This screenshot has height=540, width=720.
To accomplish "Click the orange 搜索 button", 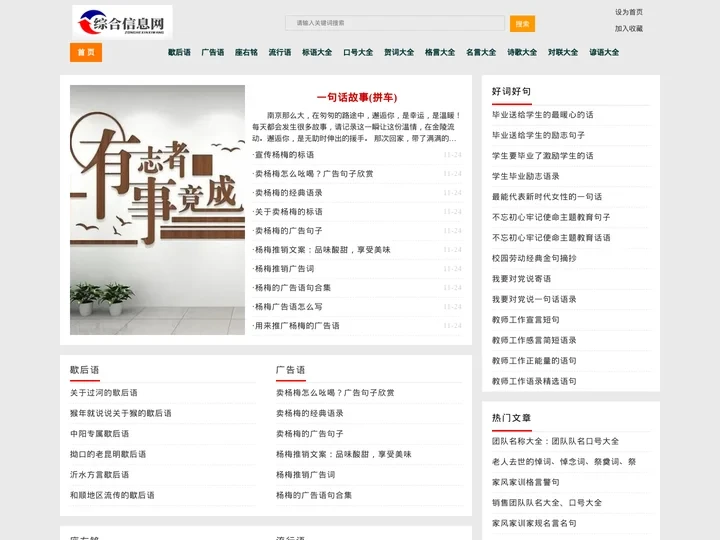I will (522, 24).
